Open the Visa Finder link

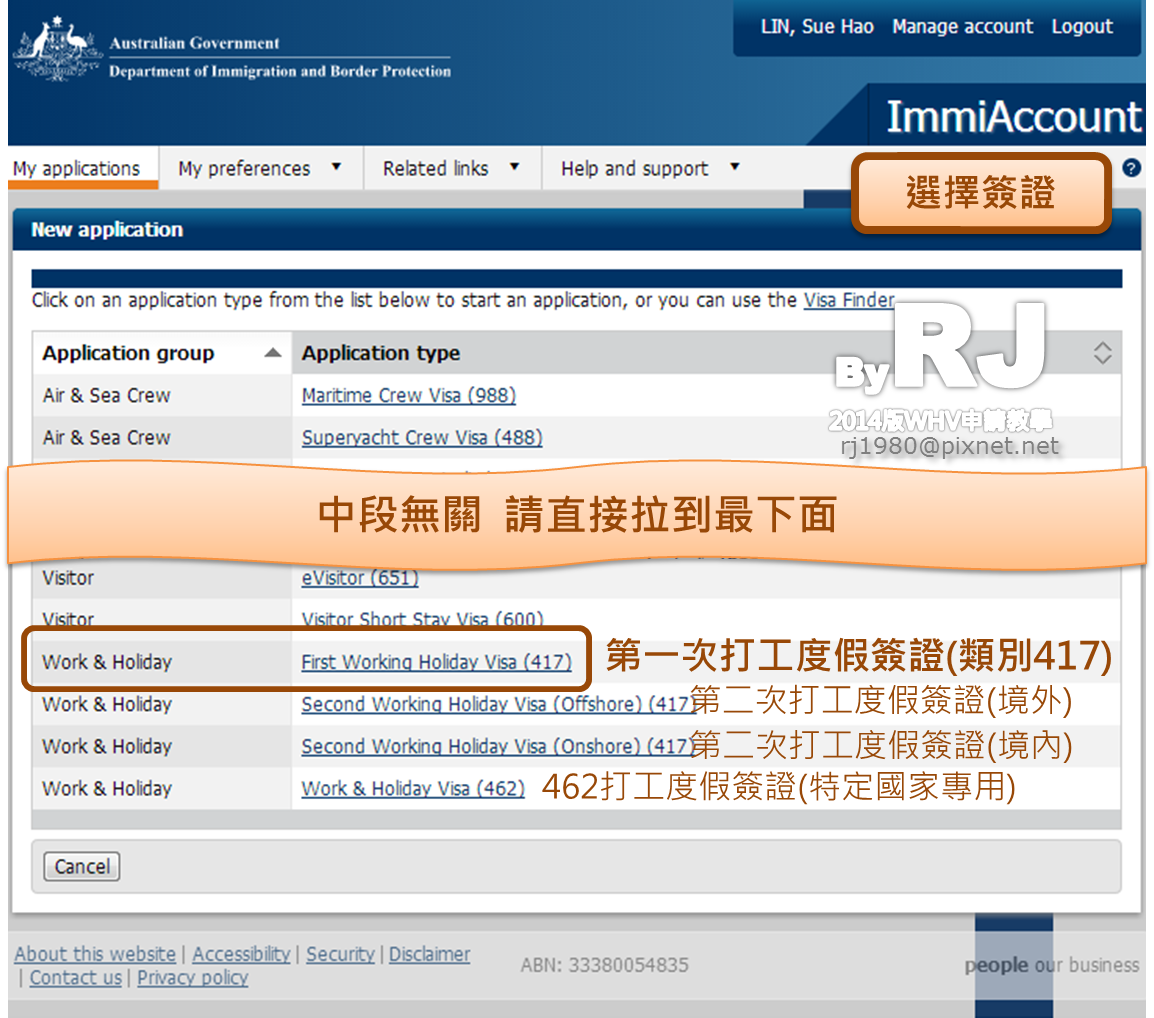coord(849,300)
